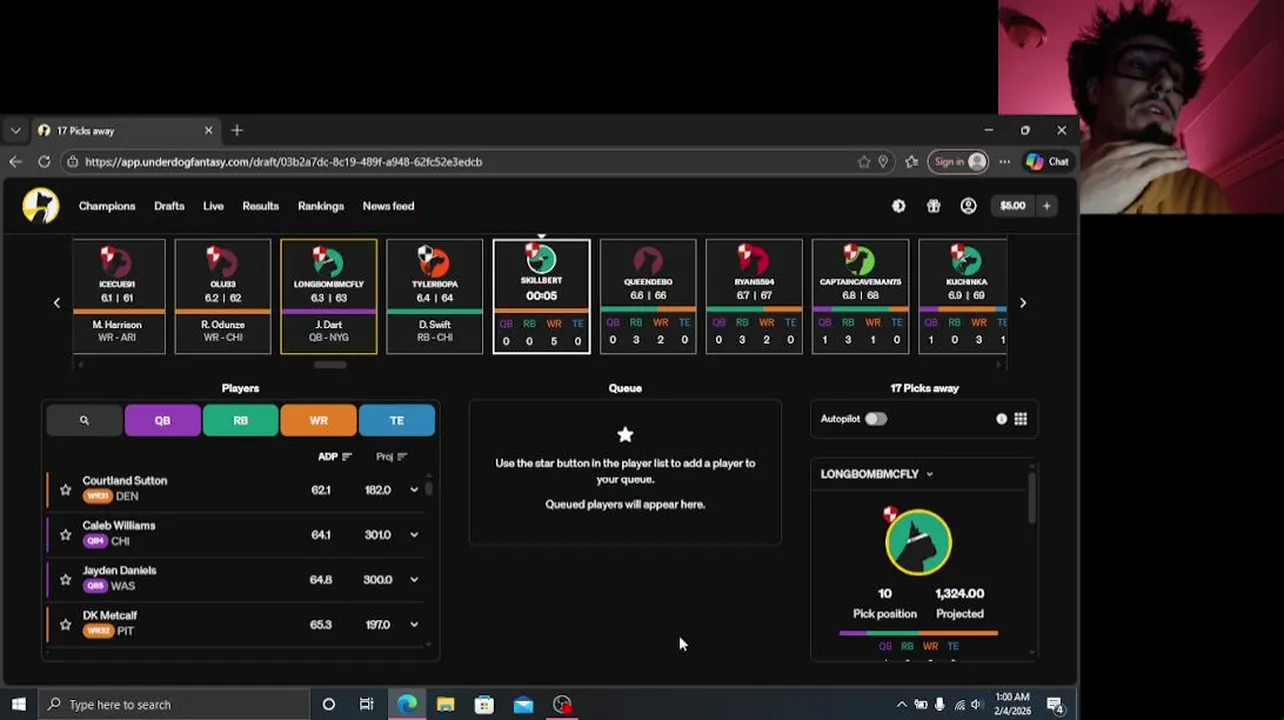Open a new browser tab

click(x=237, y=131)
